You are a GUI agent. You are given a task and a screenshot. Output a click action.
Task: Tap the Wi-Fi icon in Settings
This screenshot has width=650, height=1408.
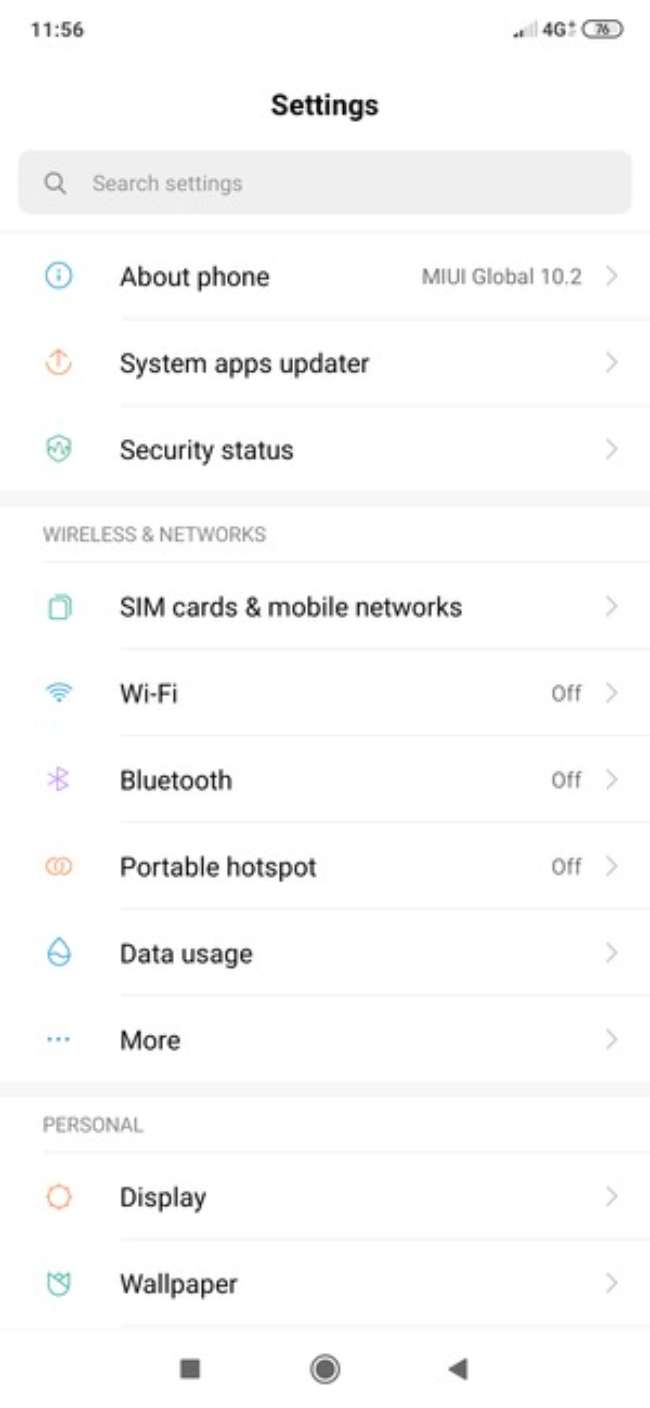[x=57, y=693]
